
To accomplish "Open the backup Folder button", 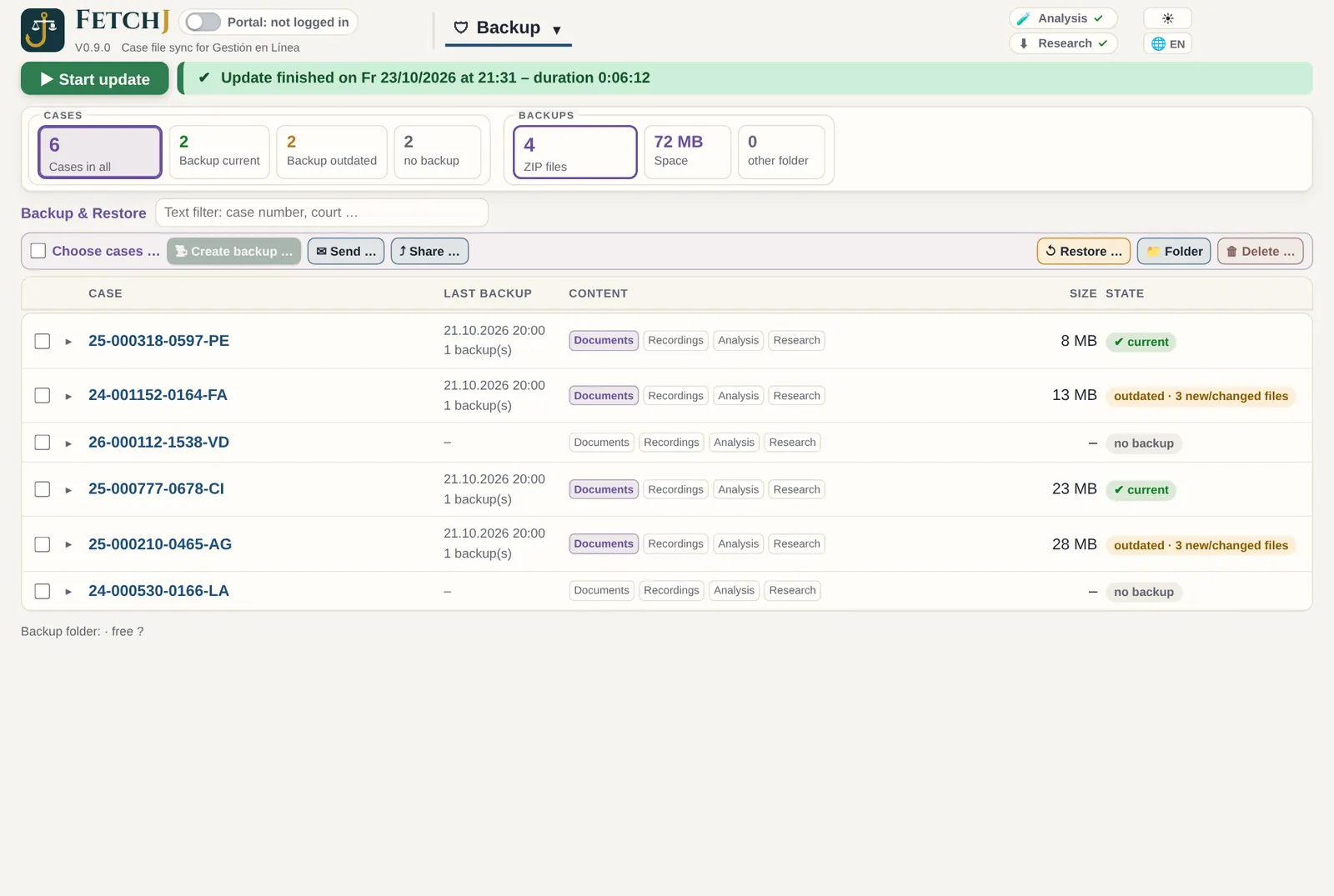I will (x=1174, y=251).
